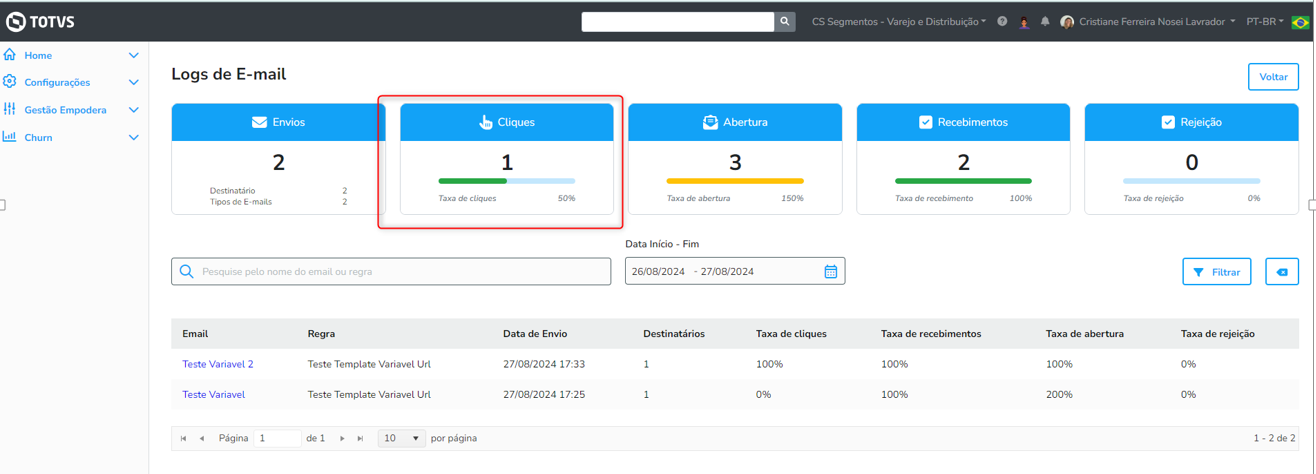The height and width of the screenshot is (474, 1316).
Task: Click the magnifier icon in email search field
Action: click(187, 271)
